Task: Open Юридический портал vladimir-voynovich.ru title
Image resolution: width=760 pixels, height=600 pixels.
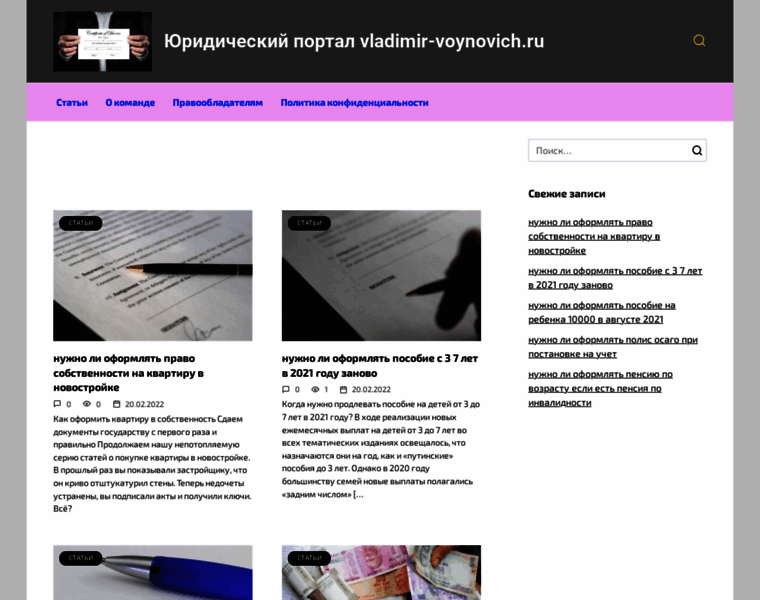Action: click(354, 41)
